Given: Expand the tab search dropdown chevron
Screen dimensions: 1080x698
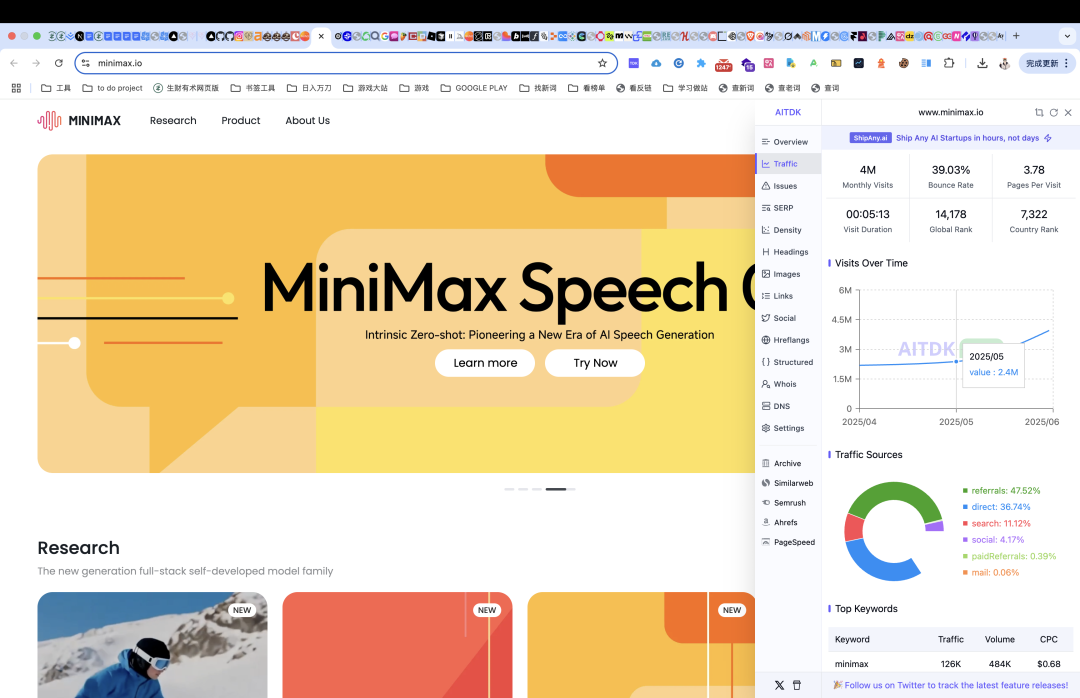Looking at the screenshot, I should [1068, 36].
